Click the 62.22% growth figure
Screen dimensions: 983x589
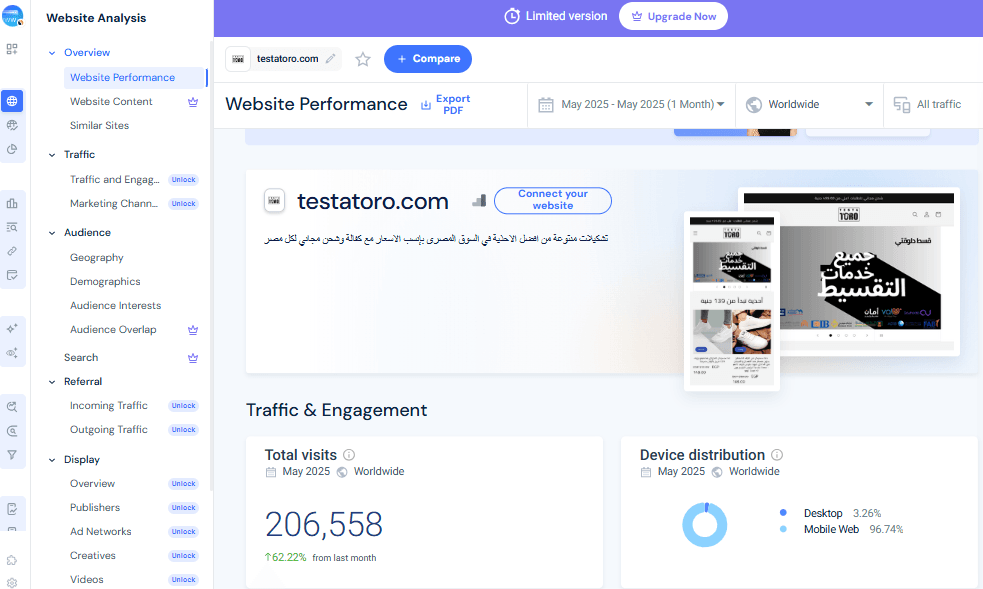coord(285,557)
